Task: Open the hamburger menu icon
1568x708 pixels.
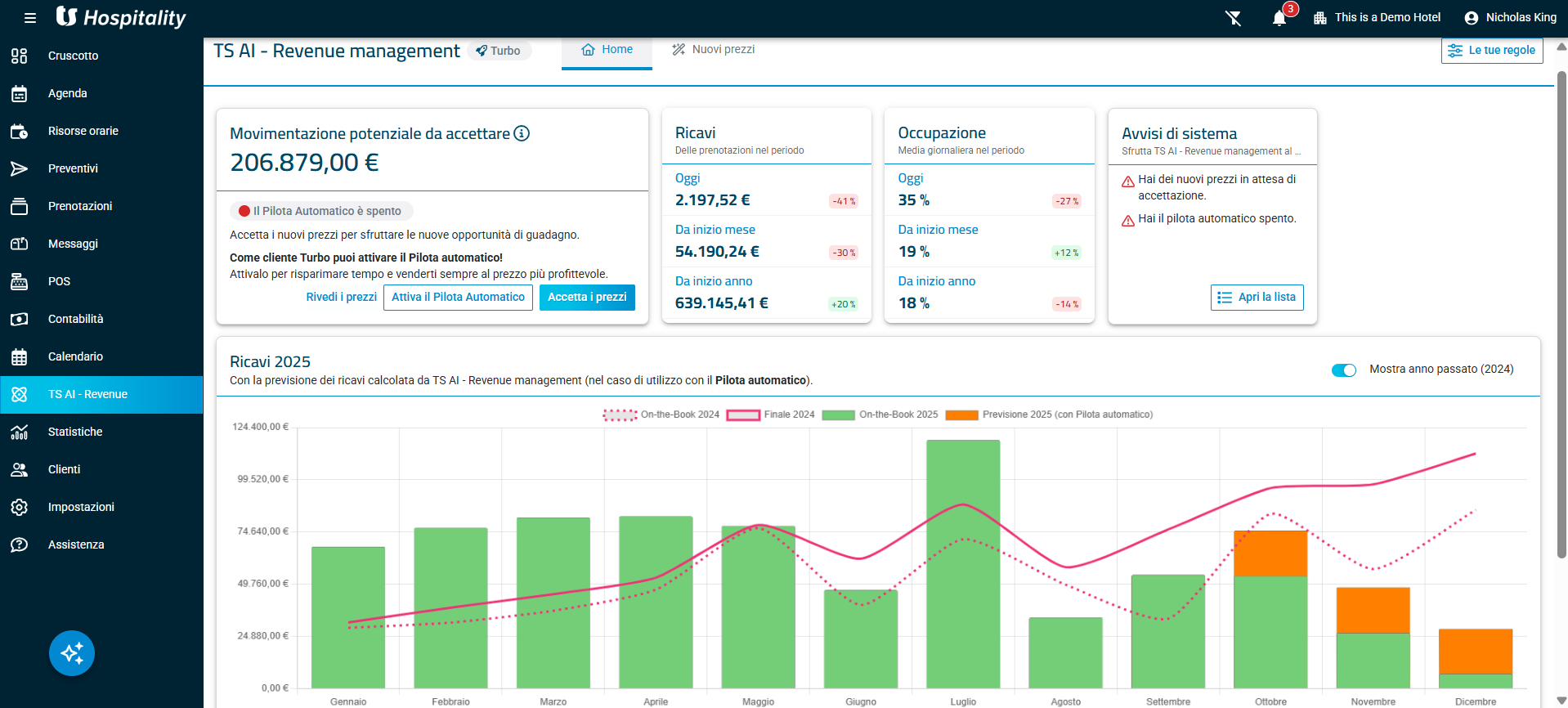Action: pyautogui.click(x=30, y=18)
